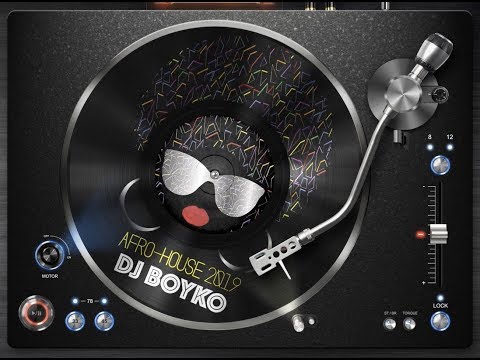Click the play/pause button
Screen dimensions: 480x360
pyautogui.click(x=36, y=313)
